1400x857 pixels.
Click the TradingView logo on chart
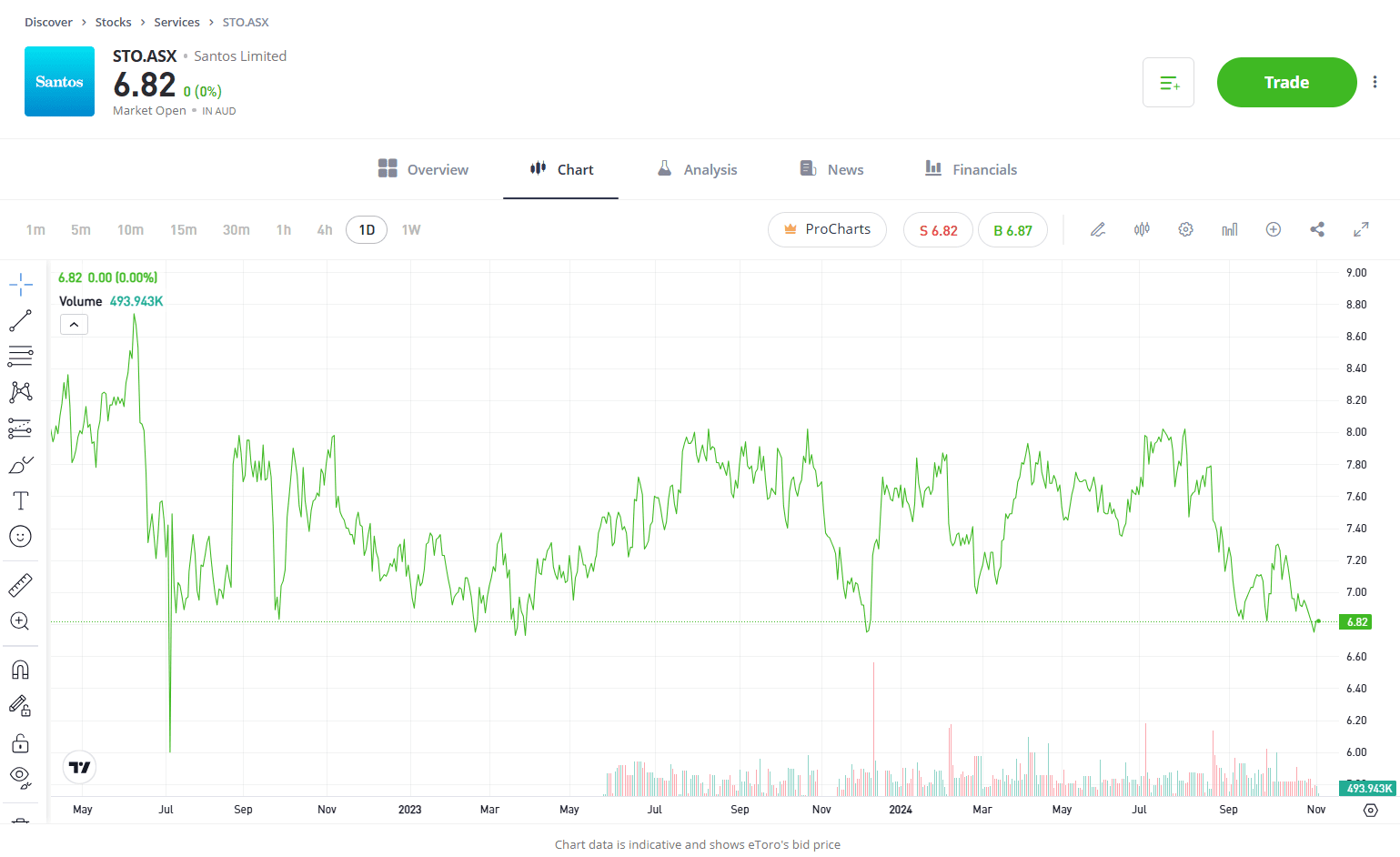pyautogui.click(x=80, y=768)
